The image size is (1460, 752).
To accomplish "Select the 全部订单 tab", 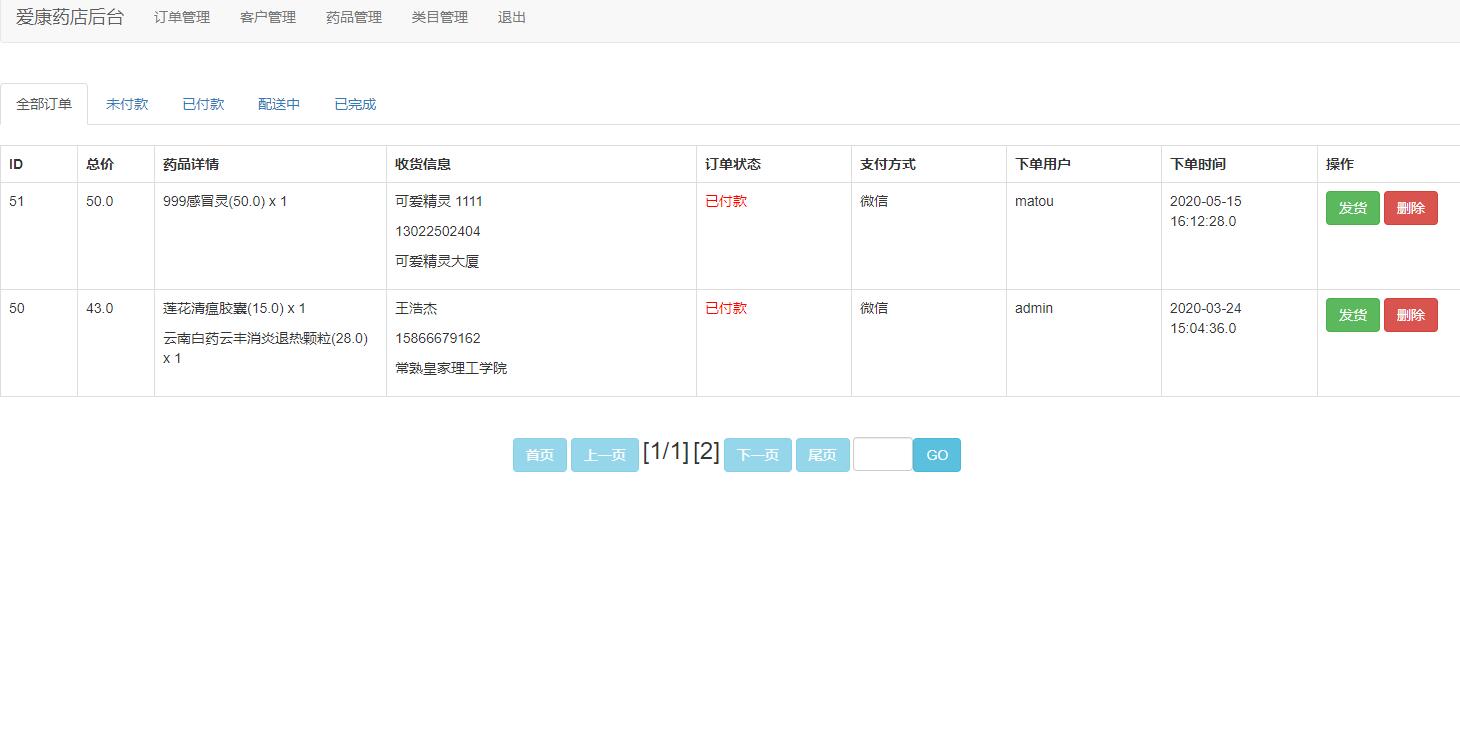I will click(x=44, y=103).
